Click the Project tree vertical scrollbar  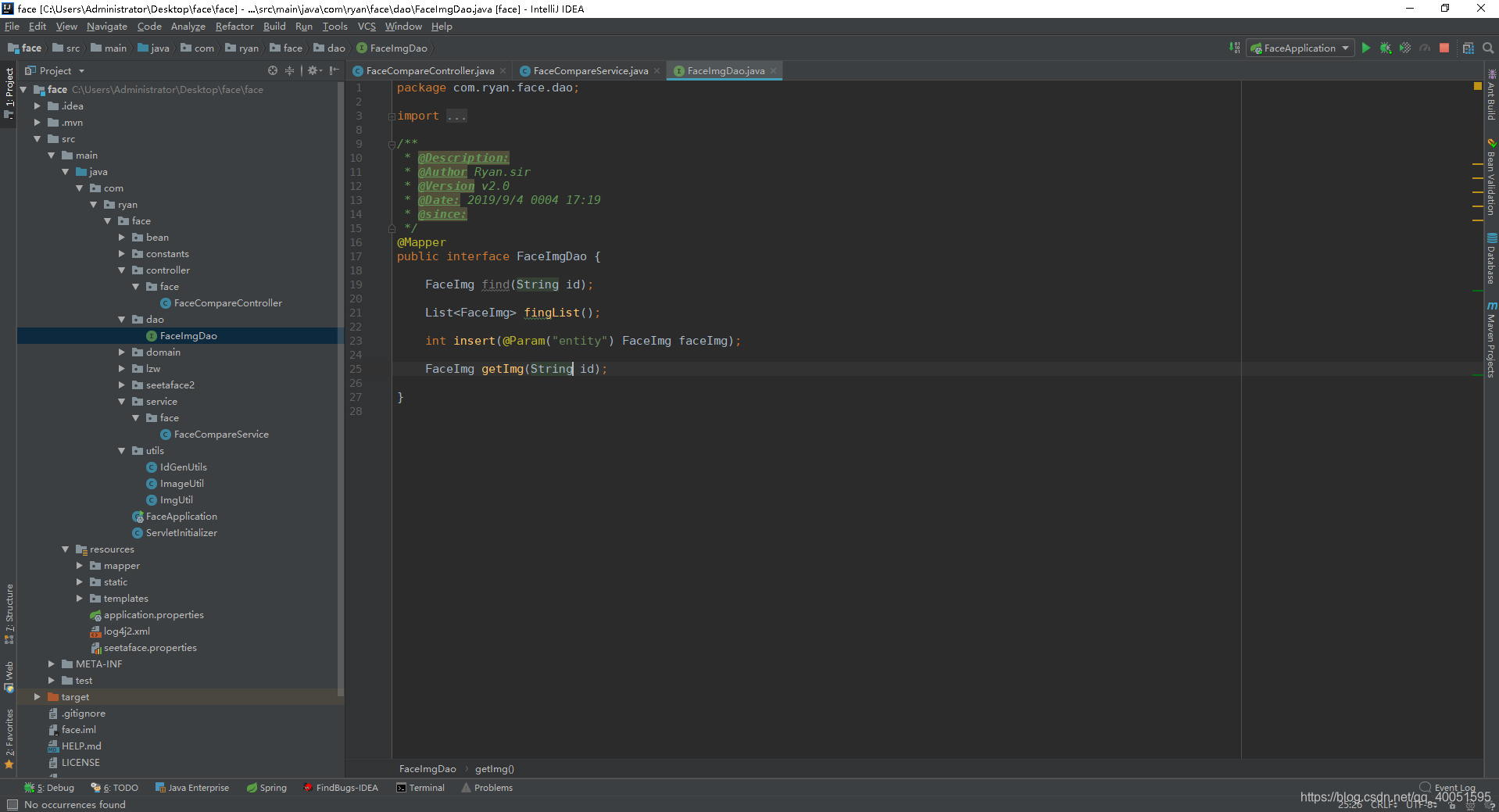pyautogui.click(x=341, y=389)
